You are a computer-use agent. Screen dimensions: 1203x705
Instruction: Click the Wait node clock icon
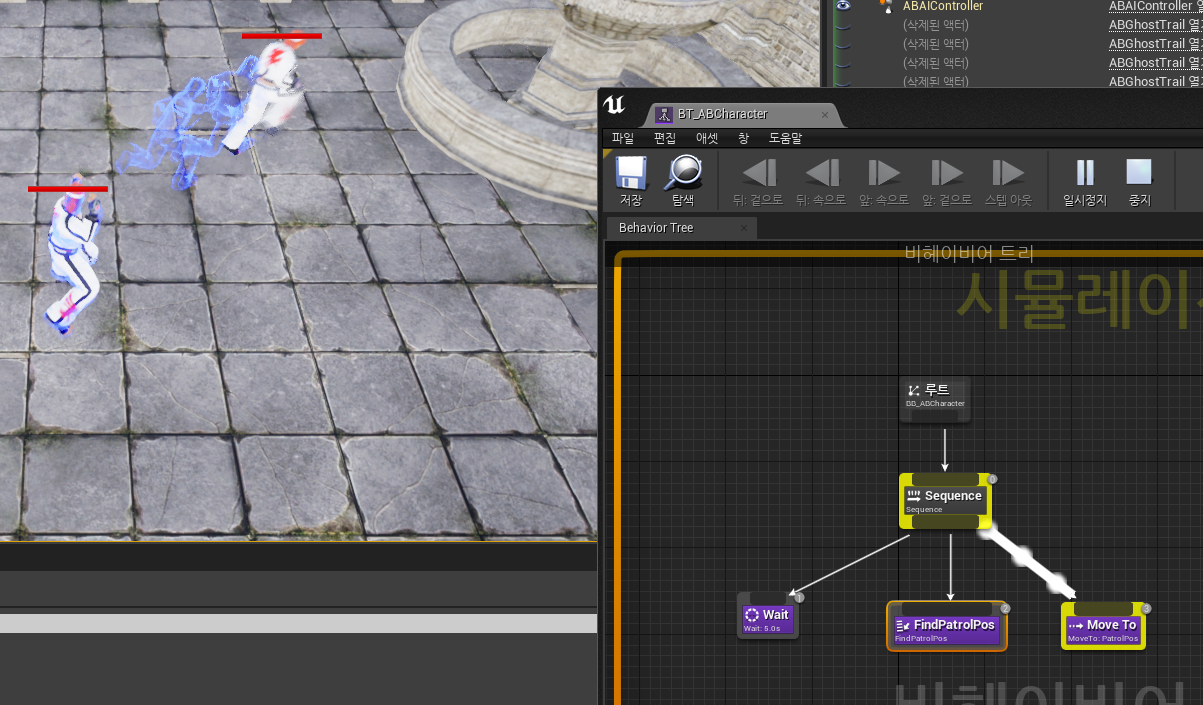752,615
